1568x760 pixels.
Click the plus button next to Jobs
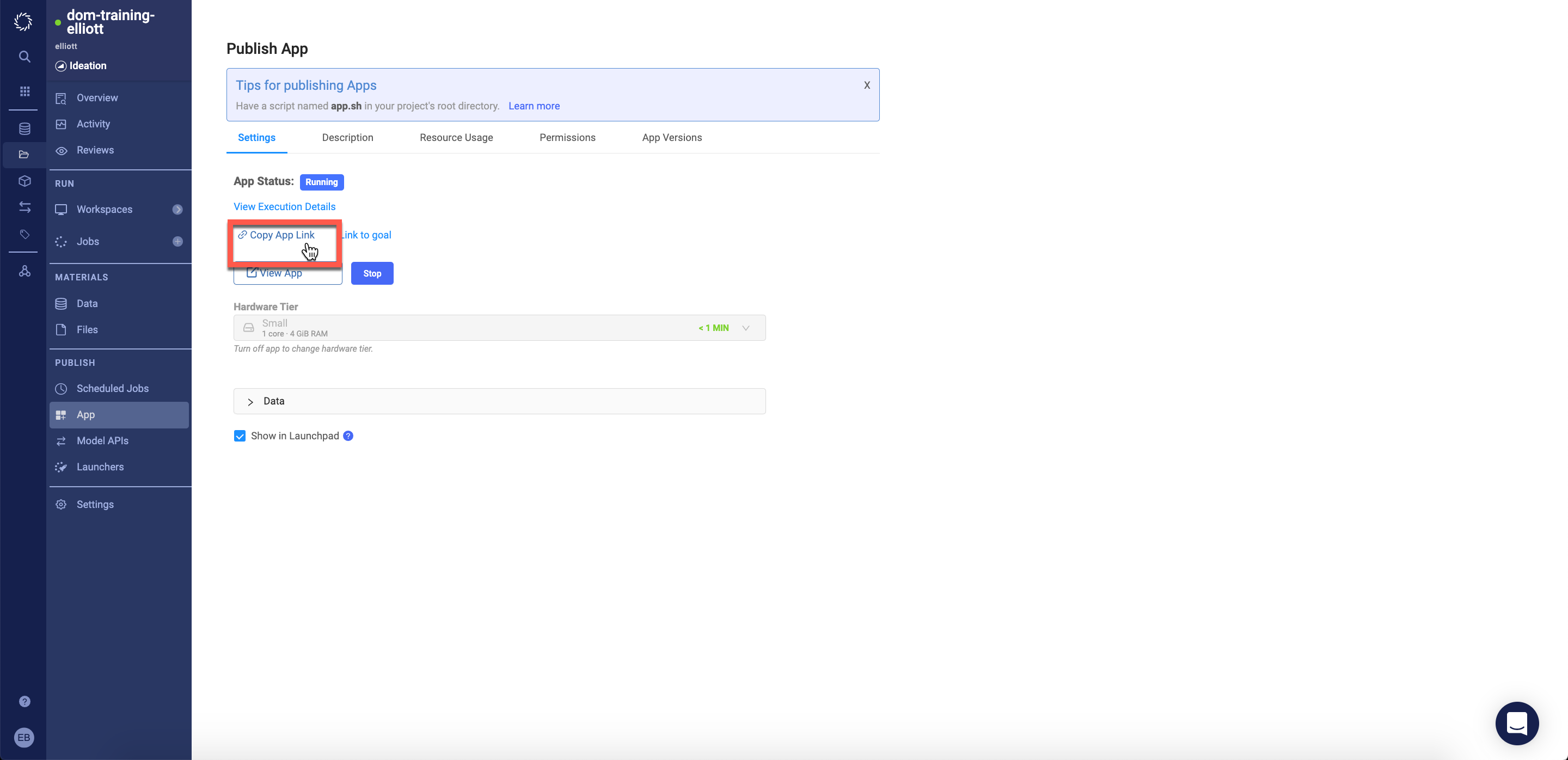point(177,242)
